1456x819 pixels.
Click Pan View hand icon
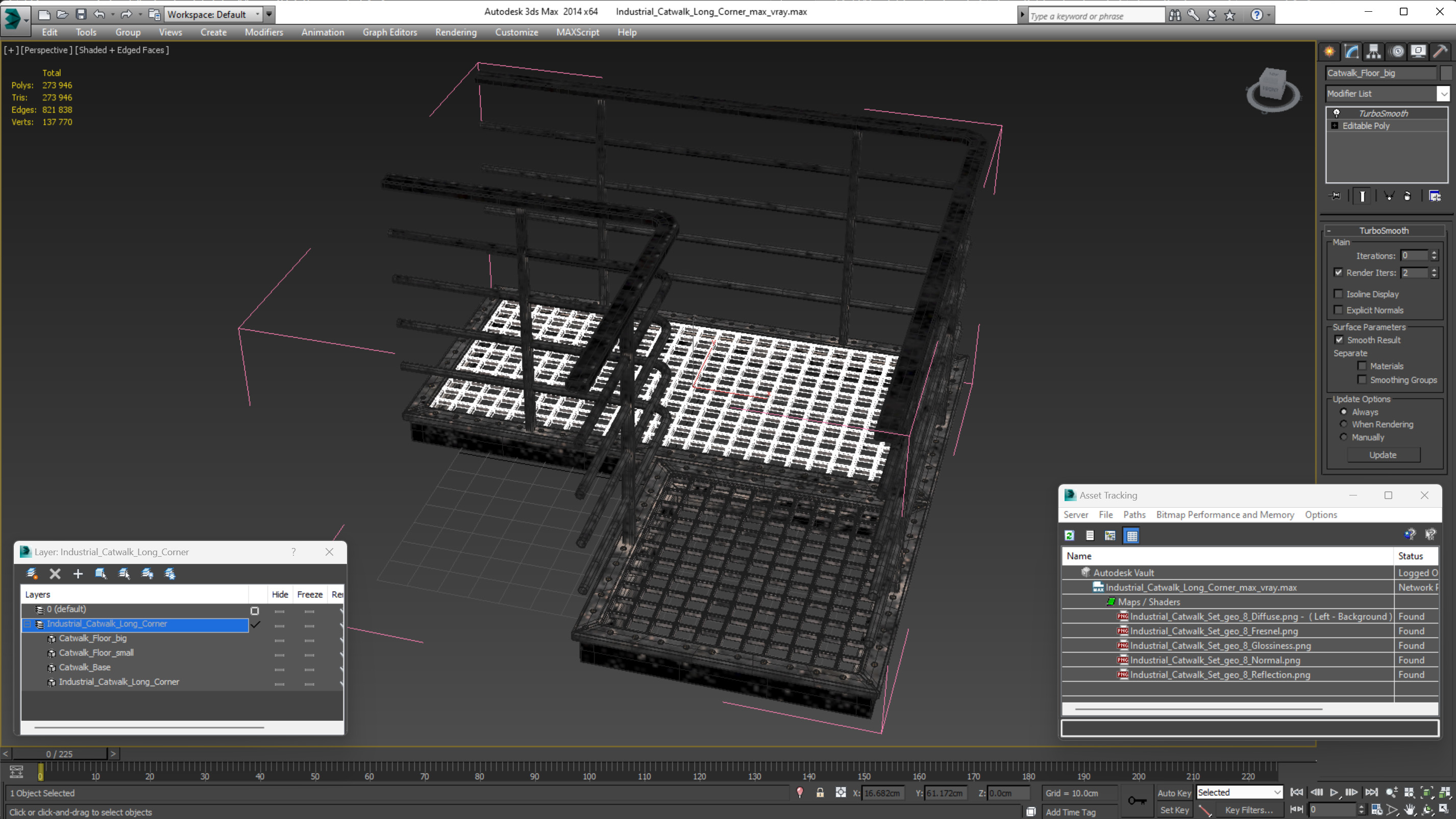tap(1410, 810)
